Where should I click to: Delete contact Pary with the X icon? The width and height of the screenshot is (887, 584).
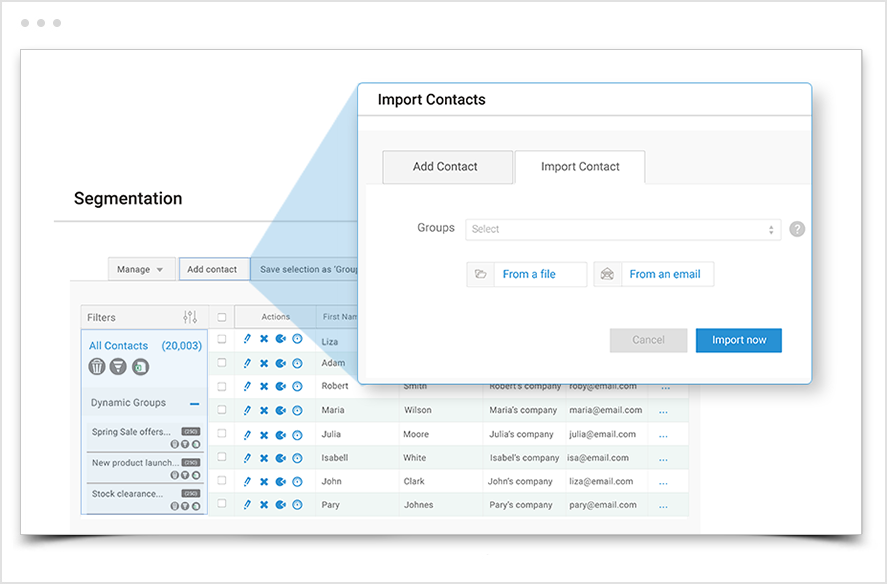pyautogui.click(x=264, y=505)
